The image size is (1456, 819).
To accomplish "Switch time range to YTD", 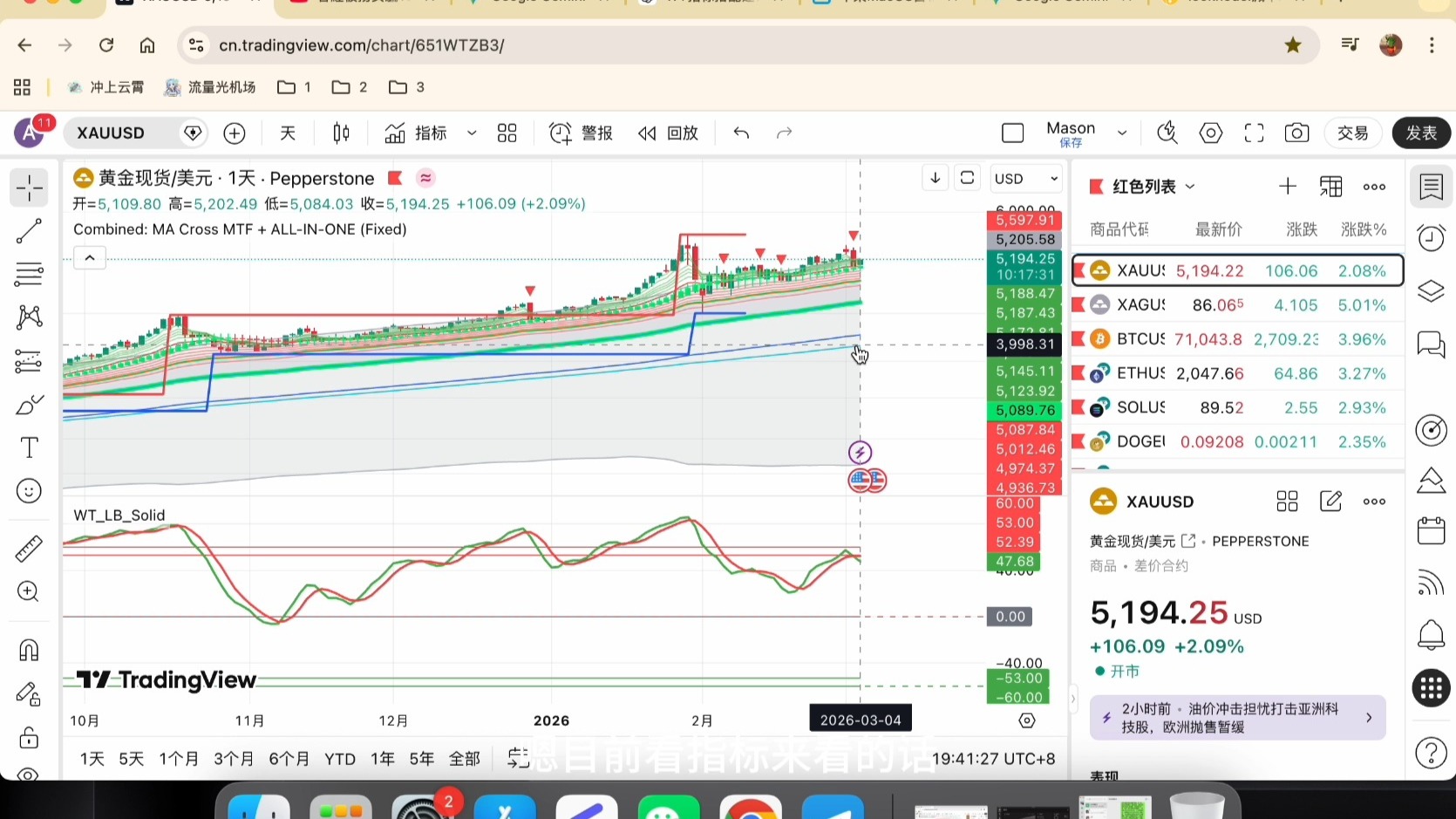I will (x=340, y=759).
